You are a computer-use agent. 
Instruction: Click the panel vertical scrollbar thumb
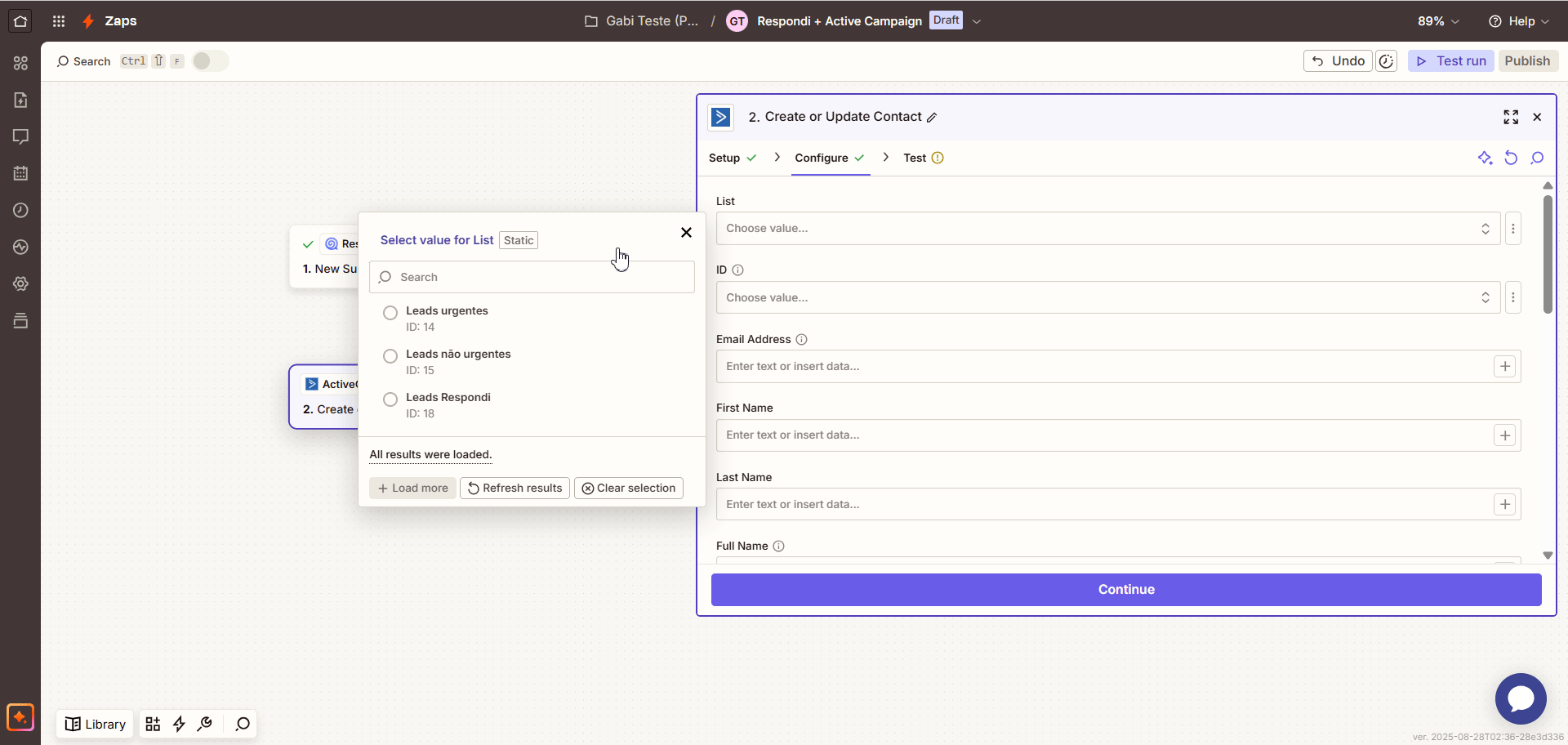(1548, 254)
